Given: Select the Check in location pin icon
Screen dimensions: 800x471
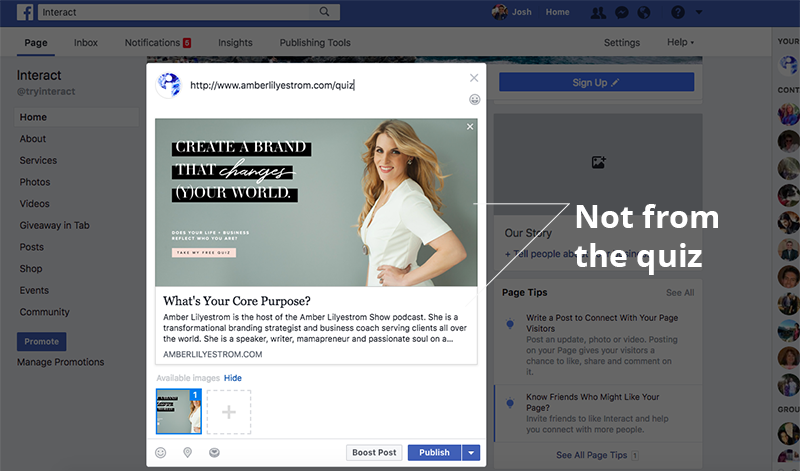Looking at the screenshot, I should pos(187,453).
